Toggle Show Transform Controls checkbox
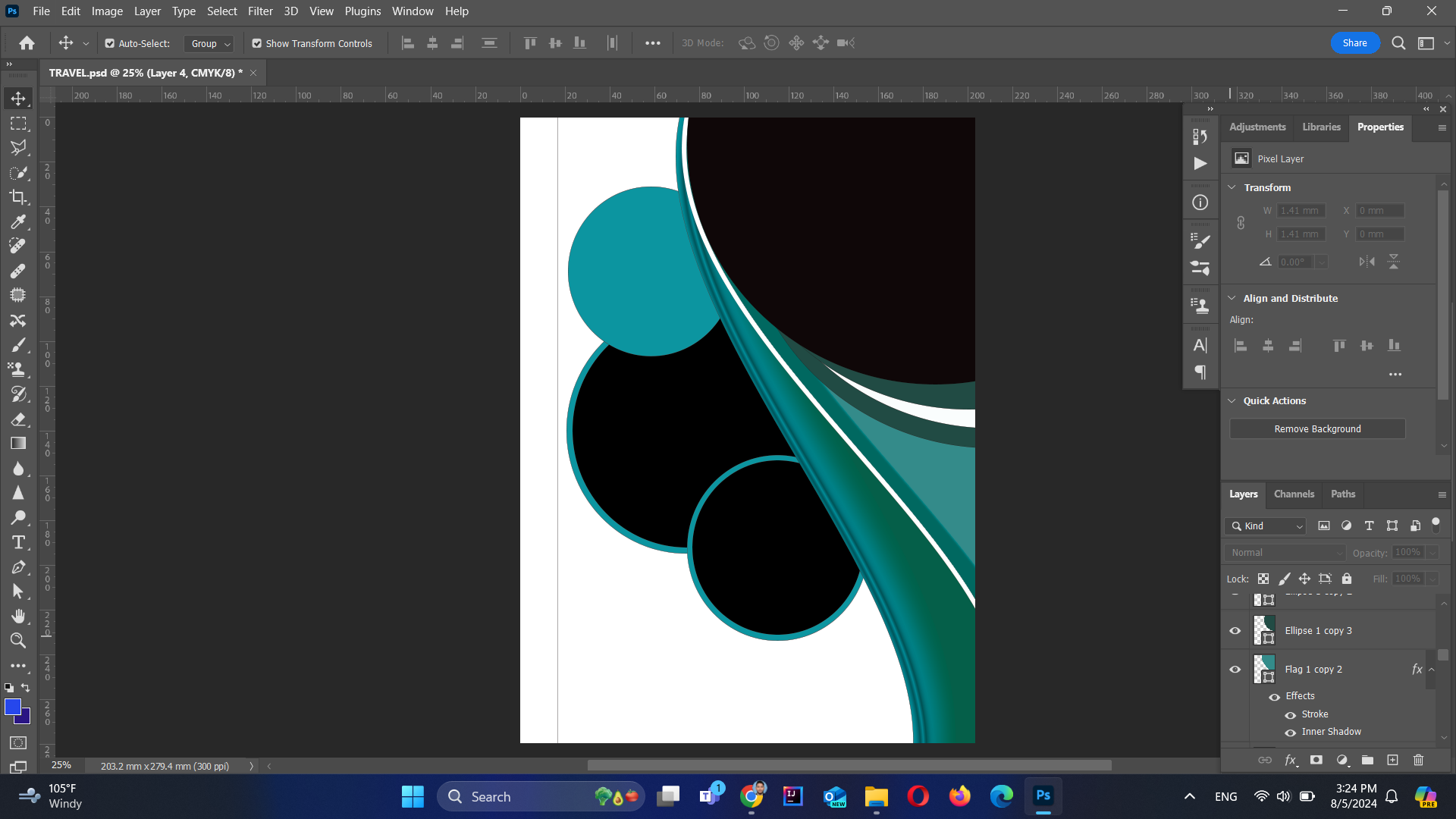The width and height of the screenshot is (1456, 819). tap(257, 44)
